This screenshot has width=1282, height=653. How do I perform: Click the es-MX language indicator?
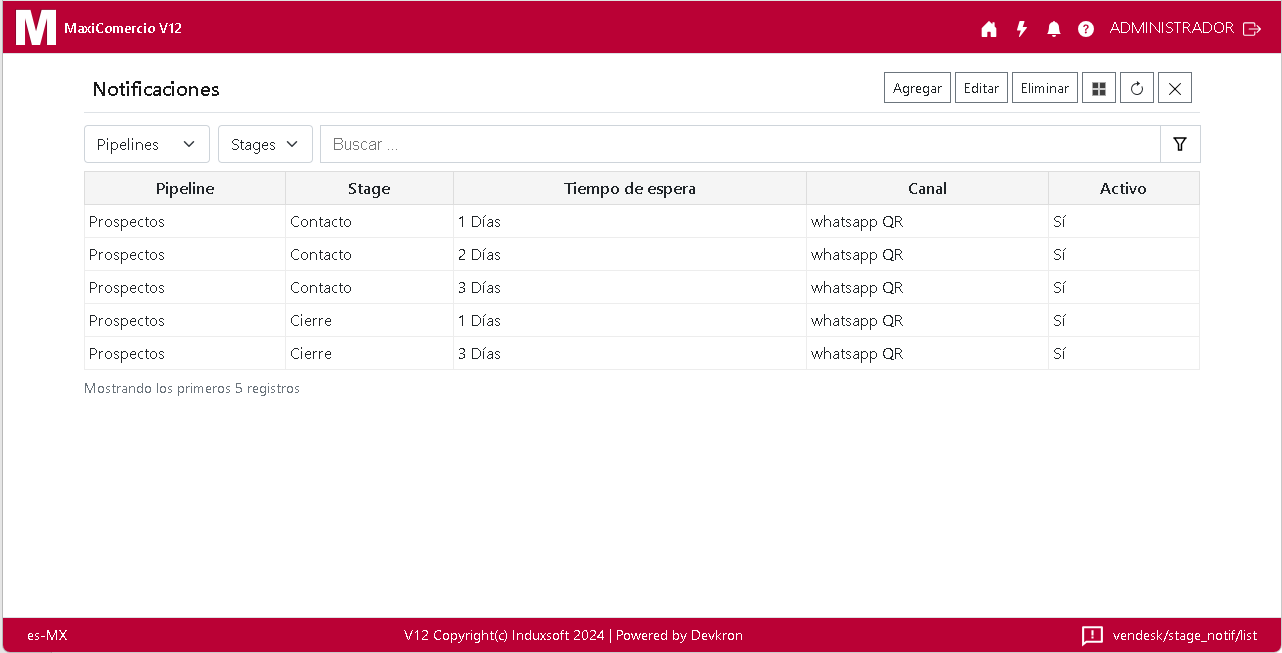47,635
